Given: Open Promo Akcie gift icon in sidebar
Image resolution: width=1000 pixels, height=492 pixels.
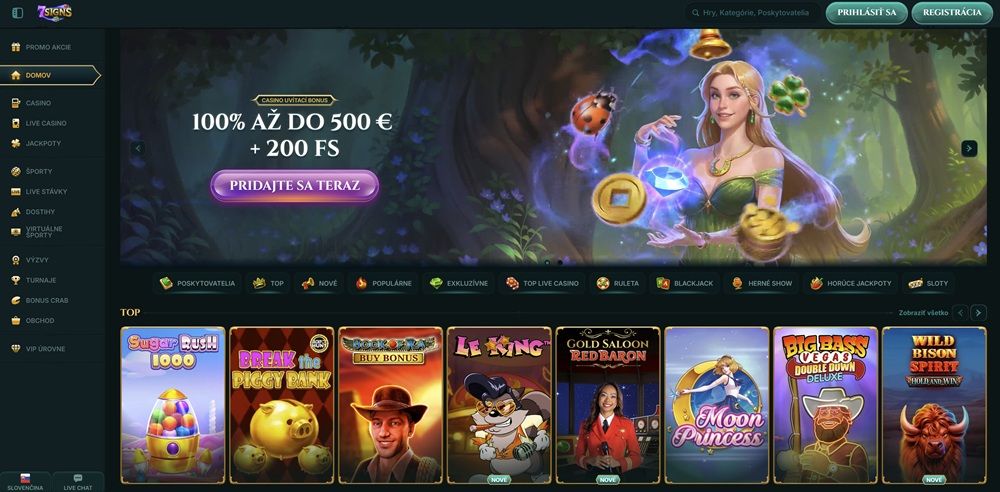Looking at the screenshot, I should [15, 47].
